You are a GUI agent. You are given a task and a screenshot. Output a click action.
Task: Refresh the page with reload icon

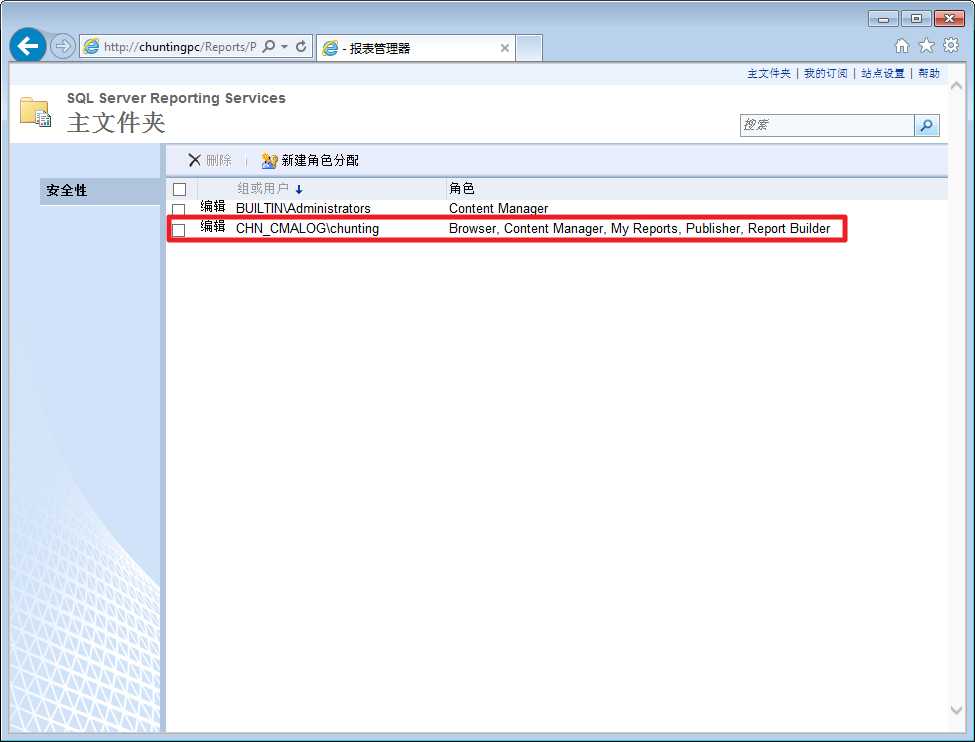(301, 47)
